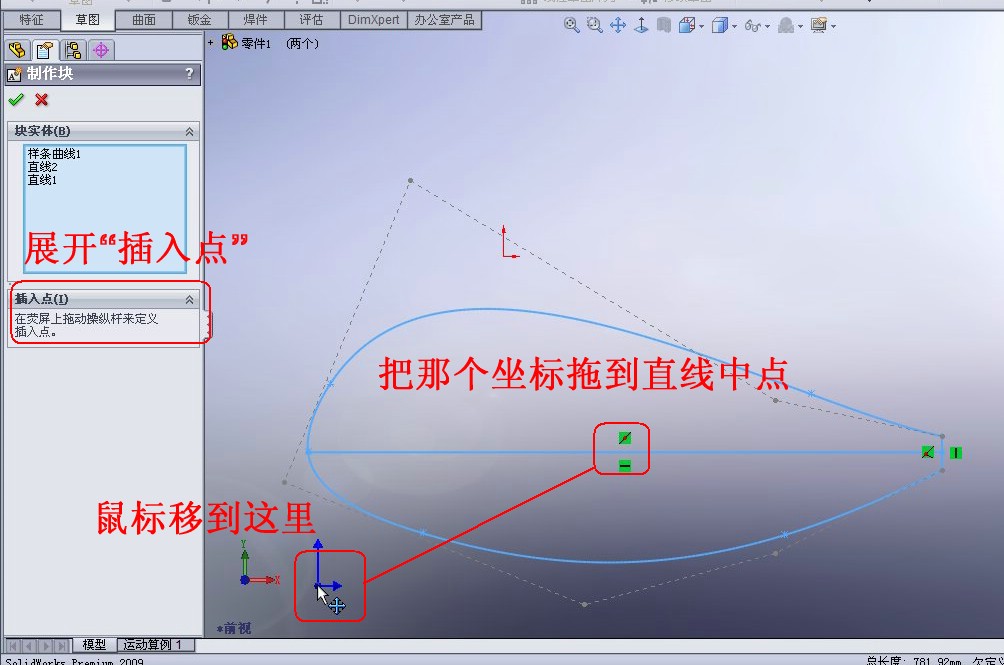Open the Display Style dropdown arrow
The width and height of the screenshot is (1004, 665).
pyautogui.click(x=734, y=27)
